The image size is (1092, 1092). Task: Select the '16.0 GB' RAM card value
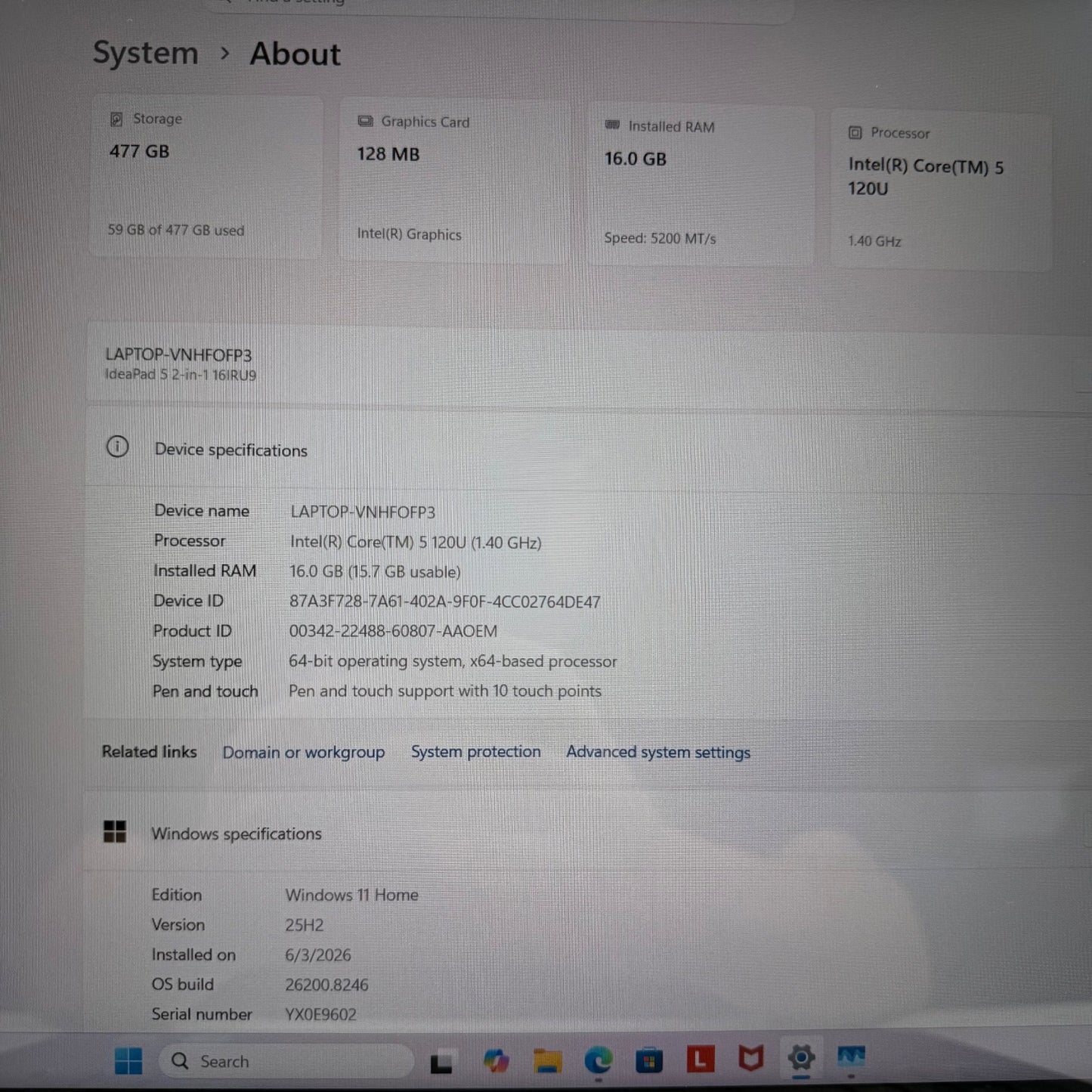tap(636, 159)
